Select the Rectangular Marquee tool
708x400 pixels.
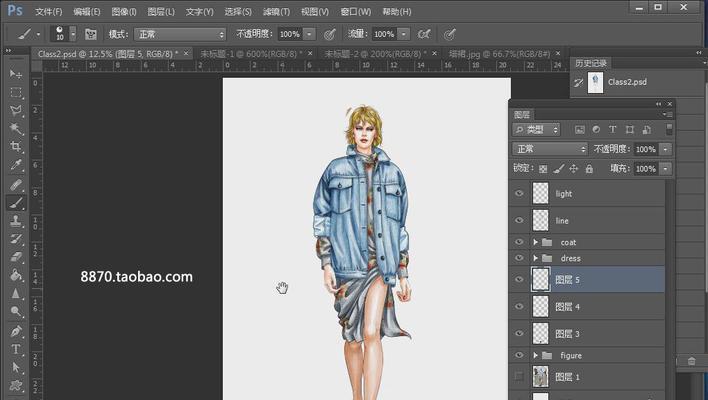coord(16,93)
